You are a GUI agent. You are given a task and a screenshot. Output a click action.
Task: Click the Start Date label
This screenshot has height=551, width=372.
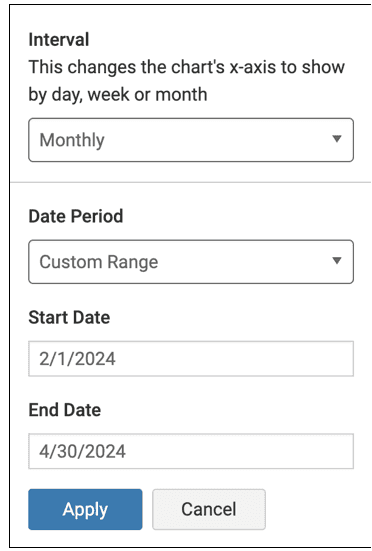point(69,317)
